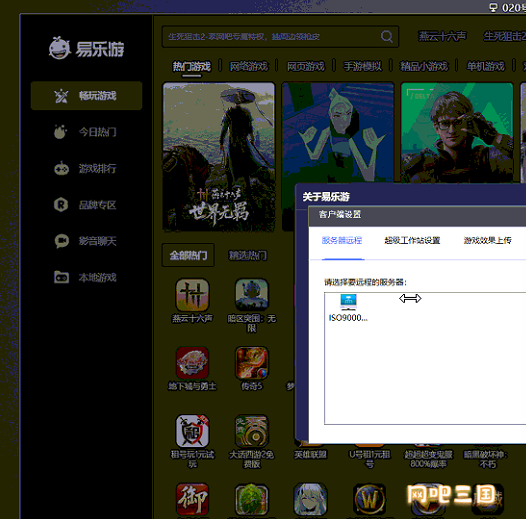Viewport: 526px width, 519px height.
Task: Switch to the 网络游戏 tab
Action: click(x=249, y=66)
